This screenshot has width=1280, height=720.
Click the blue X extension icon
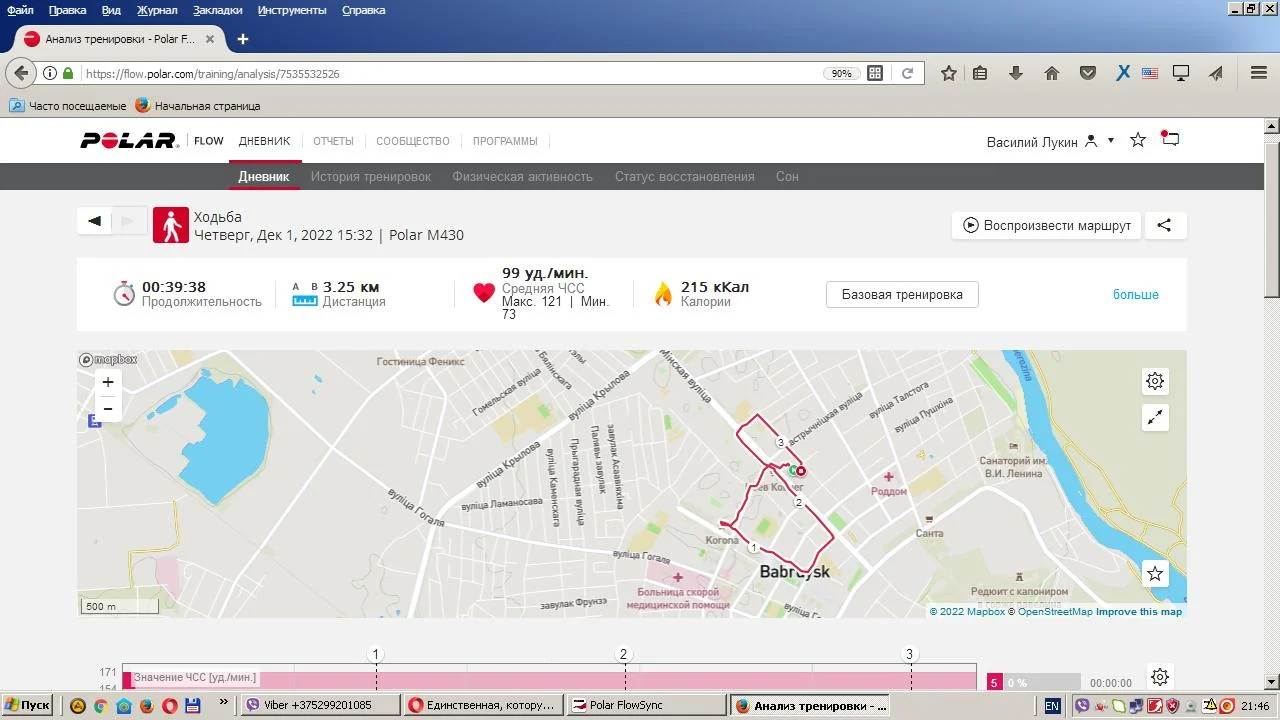tap(1123, 73)
